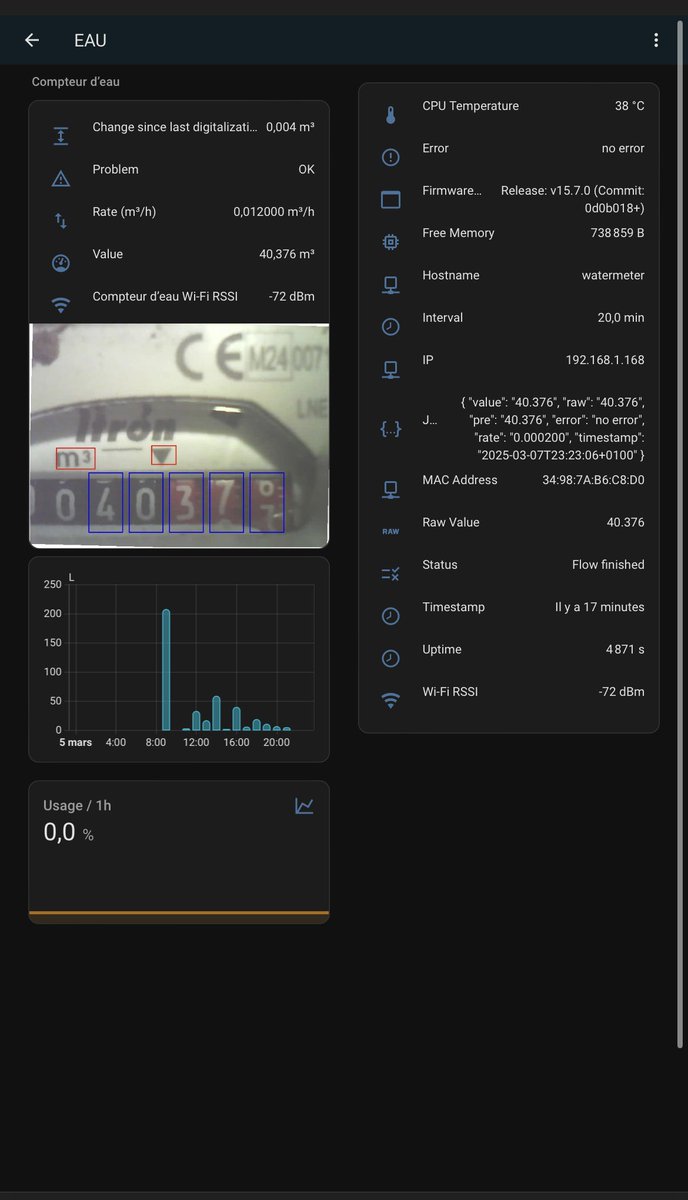
Task: Click the Uptime clock icon
Action: coord(391,658)
